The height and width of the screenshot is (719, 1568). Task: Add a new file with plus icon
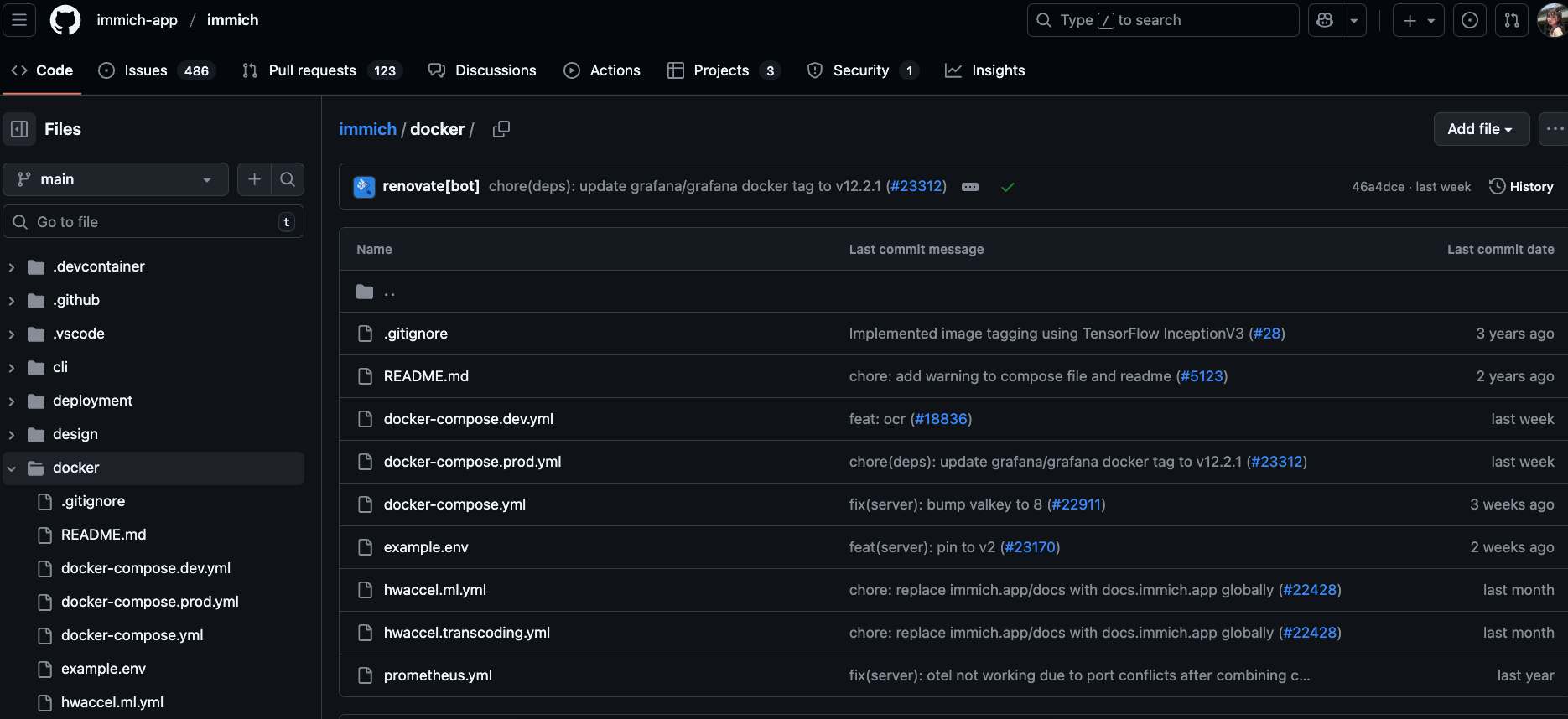[x=254, y=179]
